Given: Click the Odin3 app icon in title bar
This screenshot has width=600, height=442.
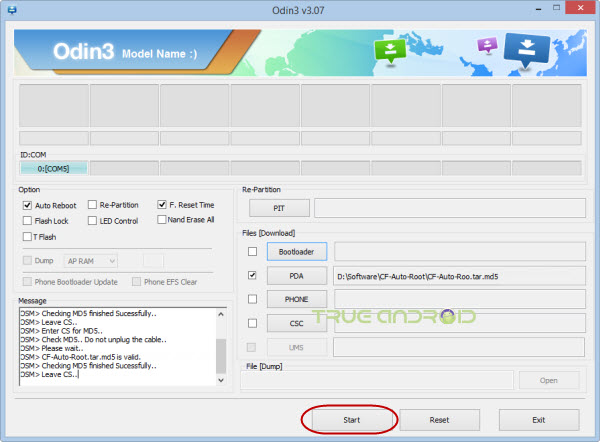Looking at the screenshot, I should coord(12,10).
